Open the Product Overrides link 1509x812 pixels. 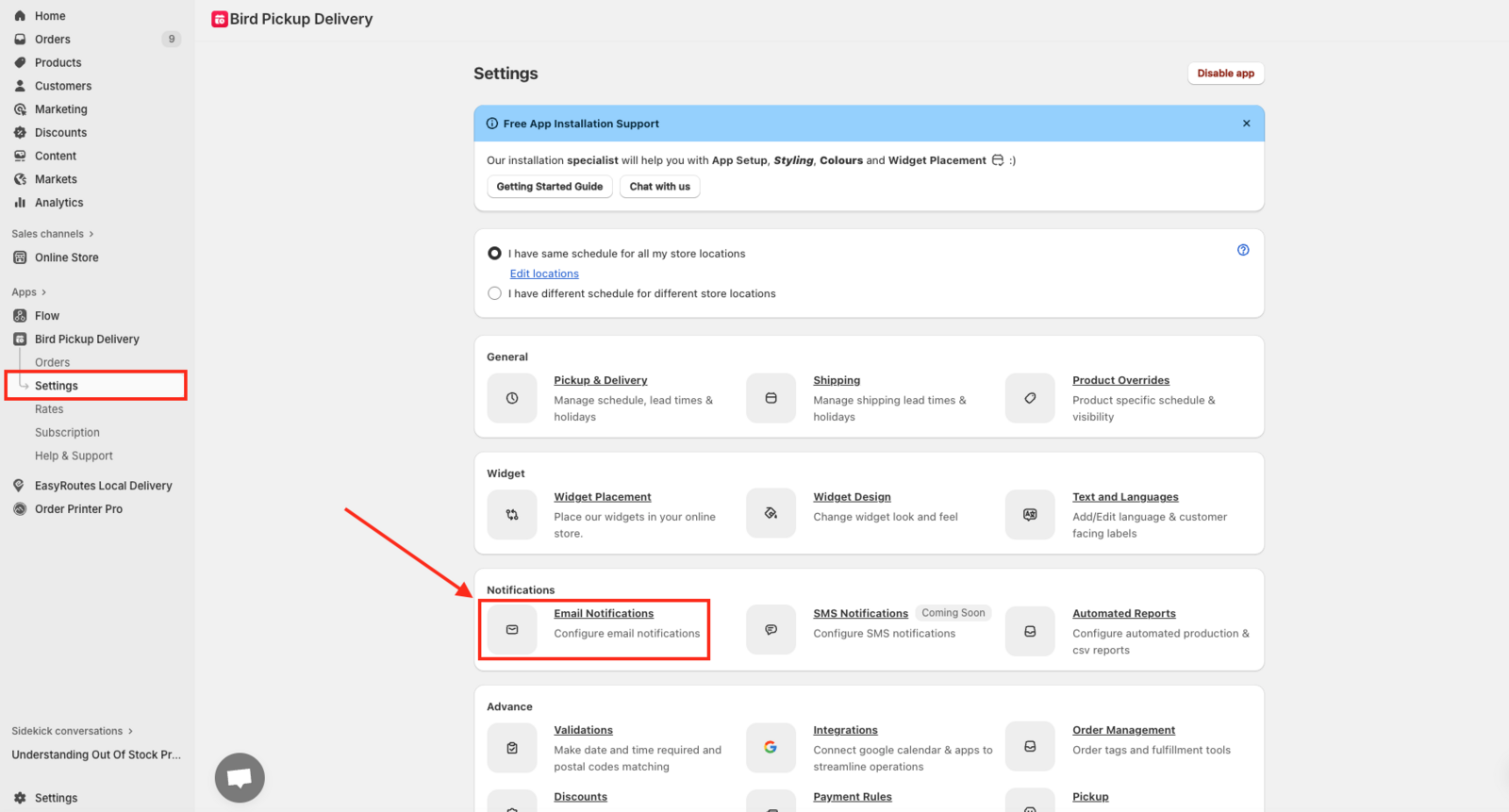point(1120,380)
